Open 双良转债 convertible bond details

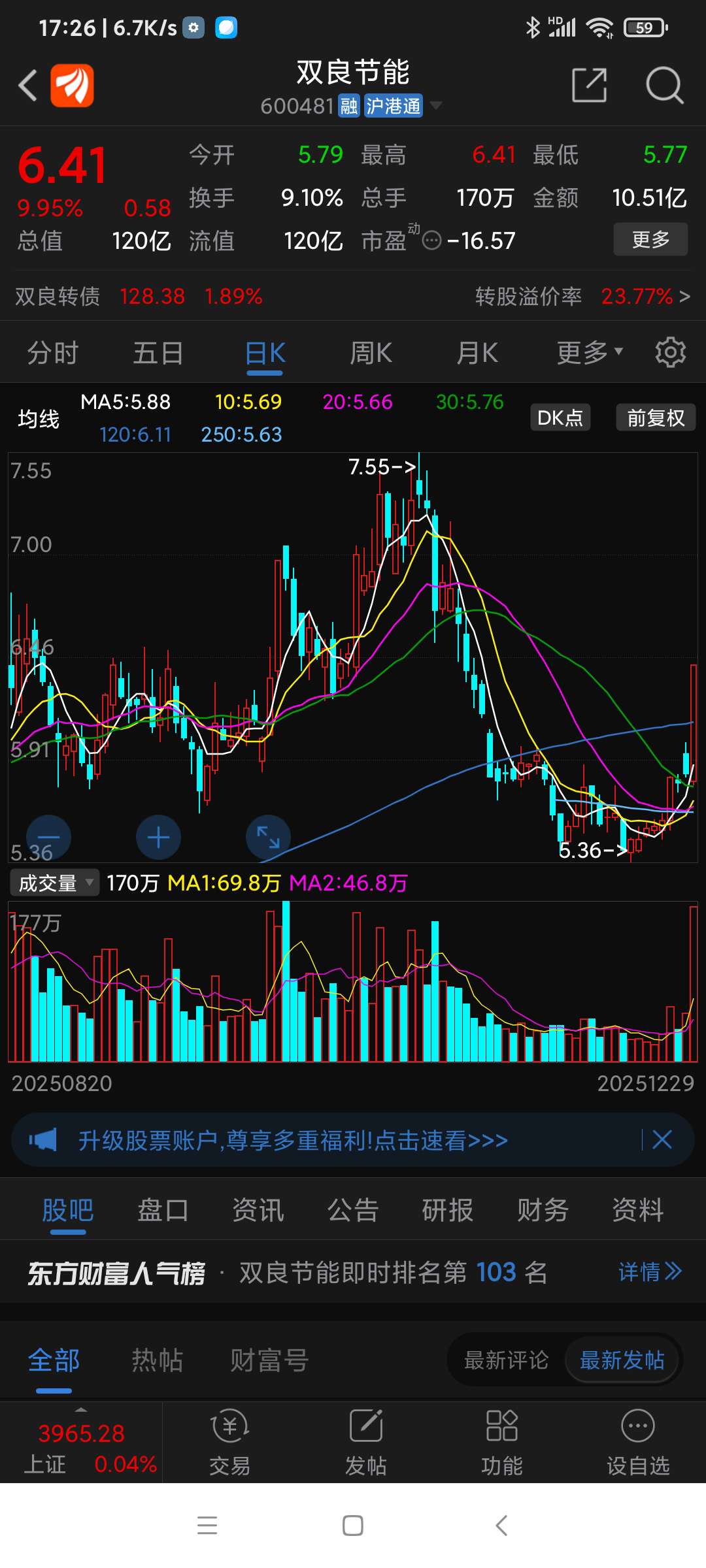(139, 297)
